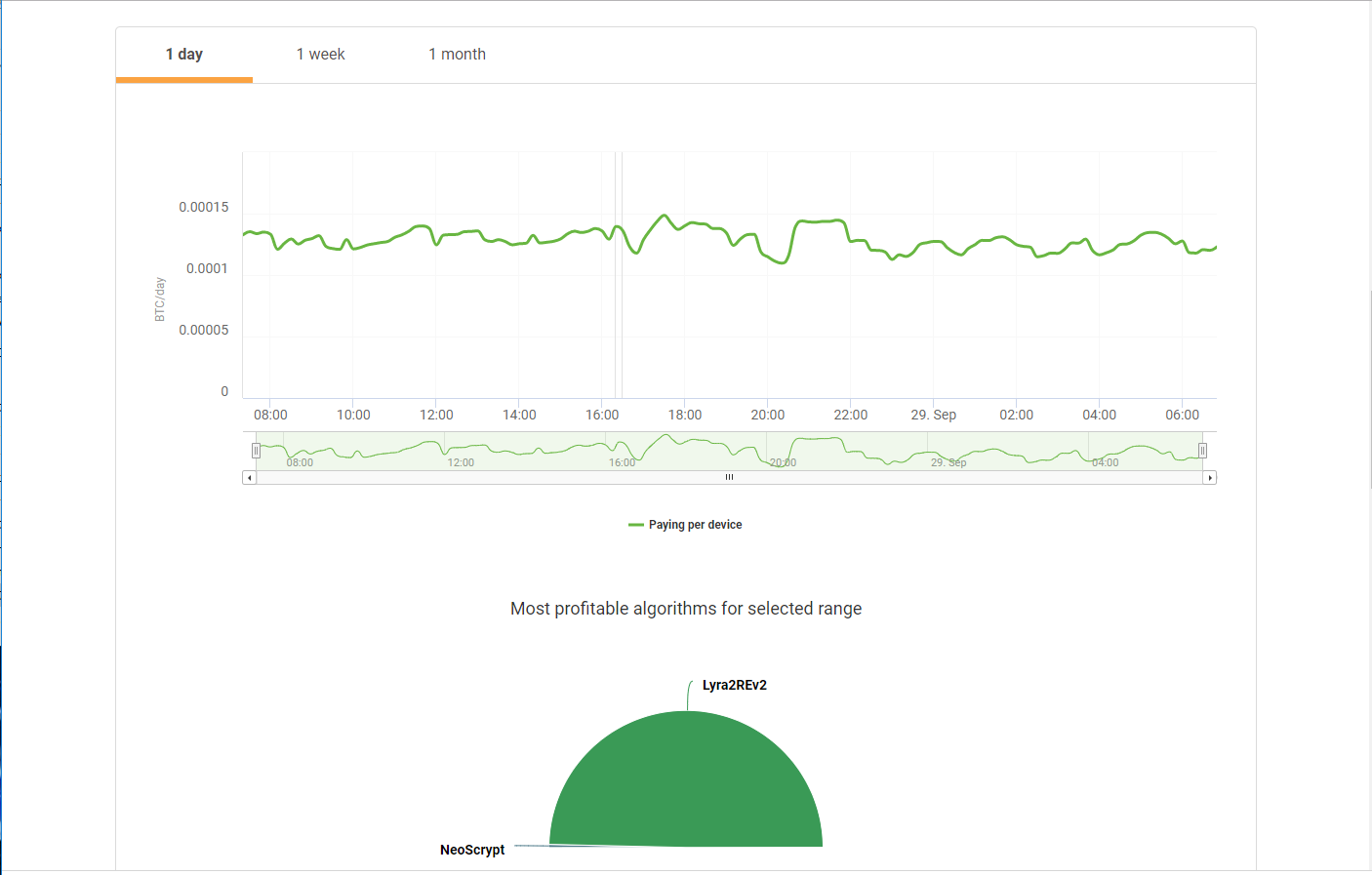The width and height of the screenshot is (1372, 875).
Task: Click the BTC/day y-axis title
Action: click(x=160, y=299)
